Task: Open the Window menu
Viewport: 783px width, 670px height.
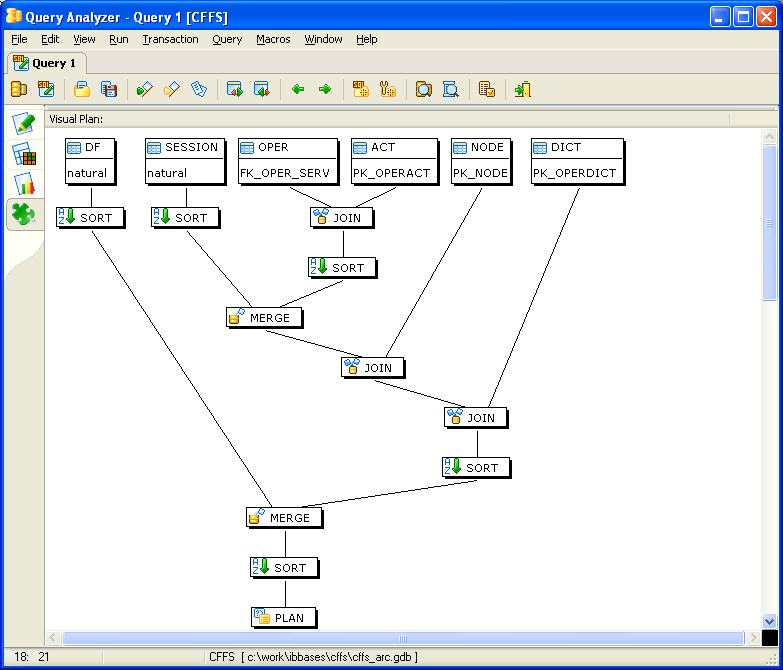Action: 323,39
